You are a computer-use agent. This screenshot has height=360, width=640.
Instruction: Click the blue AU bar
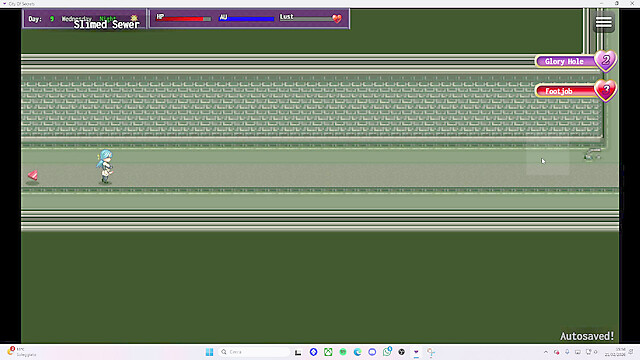[247, 19]
